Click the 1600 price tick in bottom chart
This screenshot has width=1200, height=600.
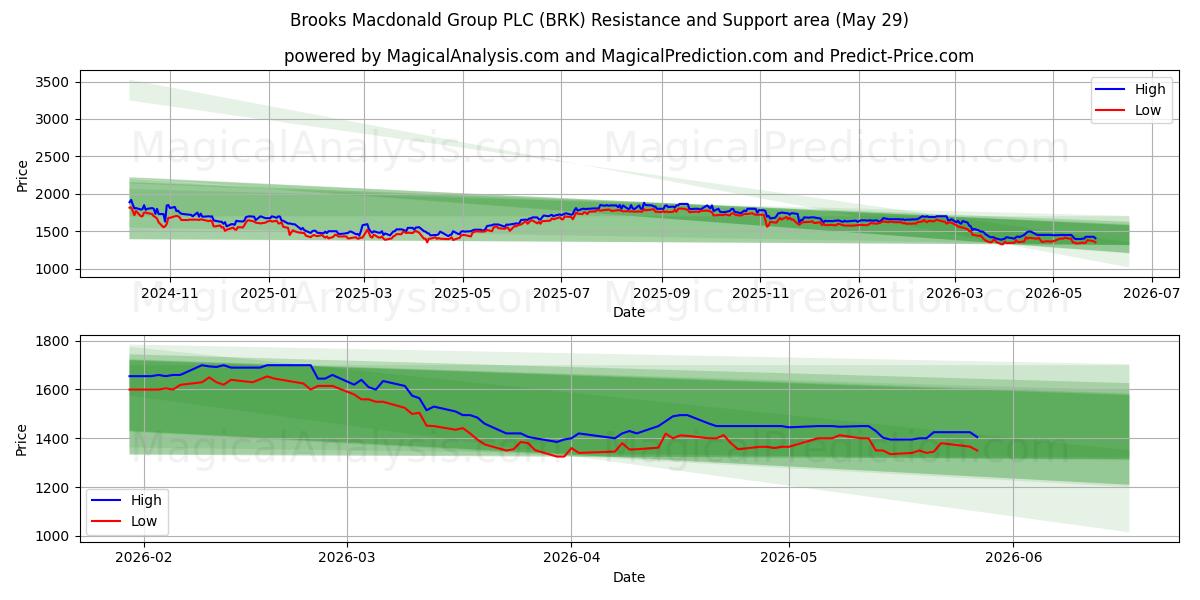click(53, 390)
